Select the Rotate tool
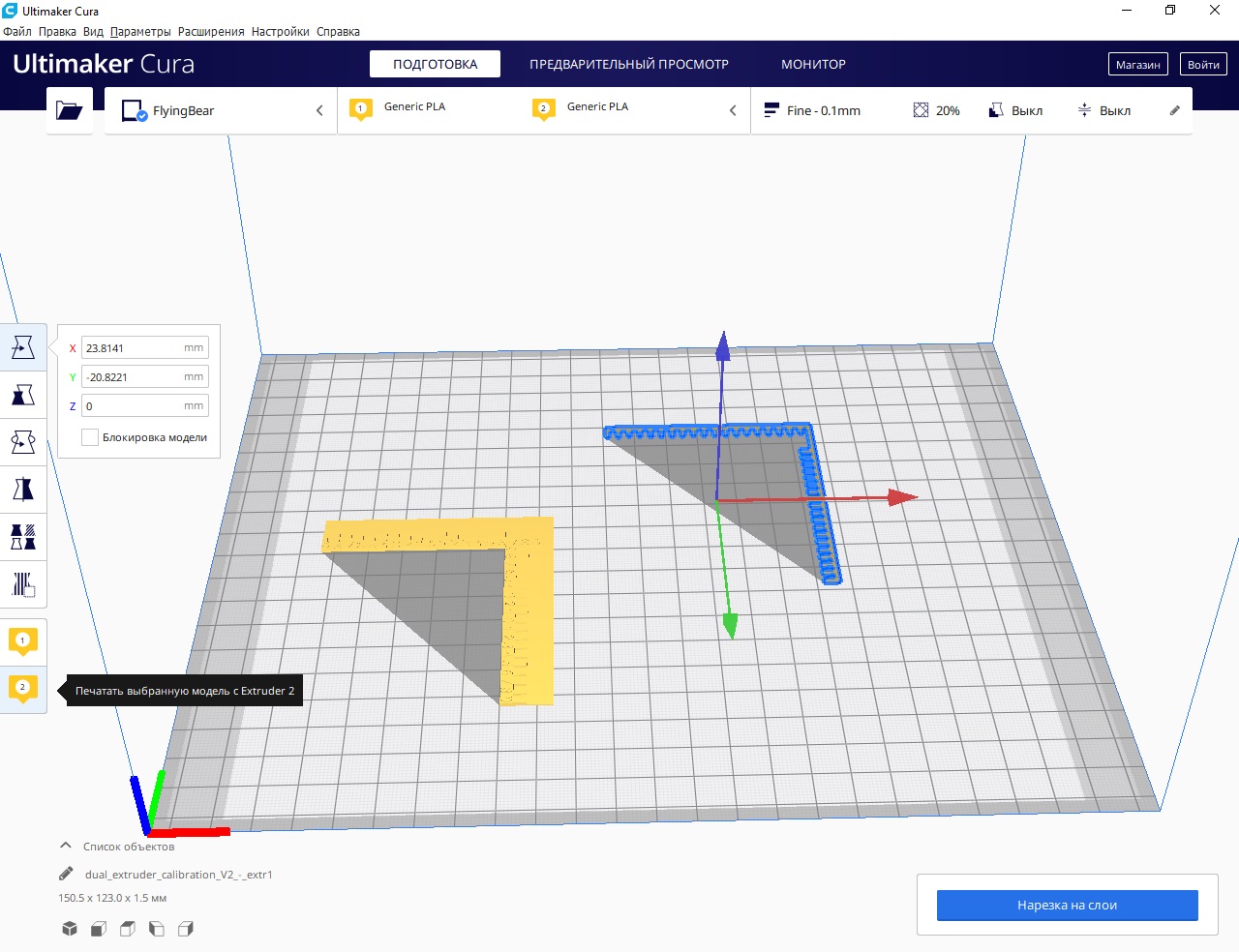Viewport: 1239px width, 952px height. (23, 442)
